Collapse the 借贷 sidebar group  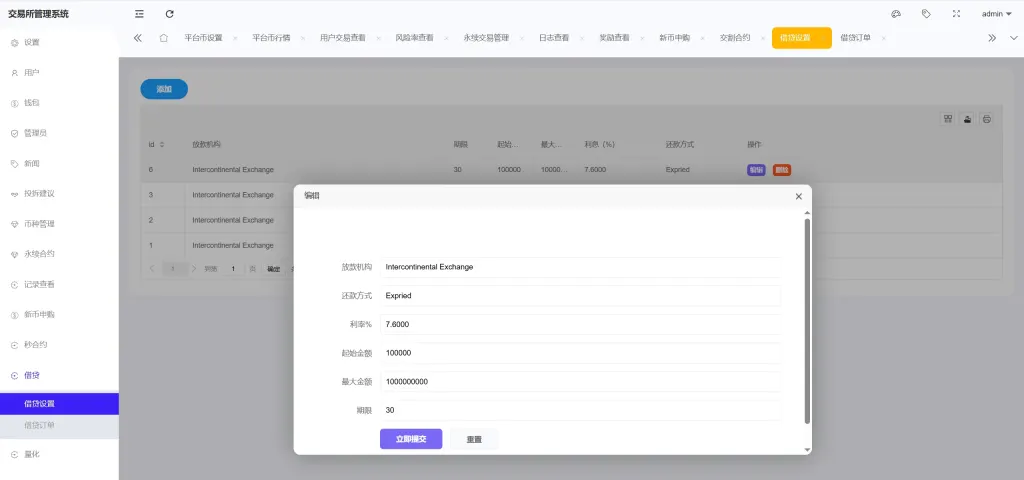click(x=59, y=376)
